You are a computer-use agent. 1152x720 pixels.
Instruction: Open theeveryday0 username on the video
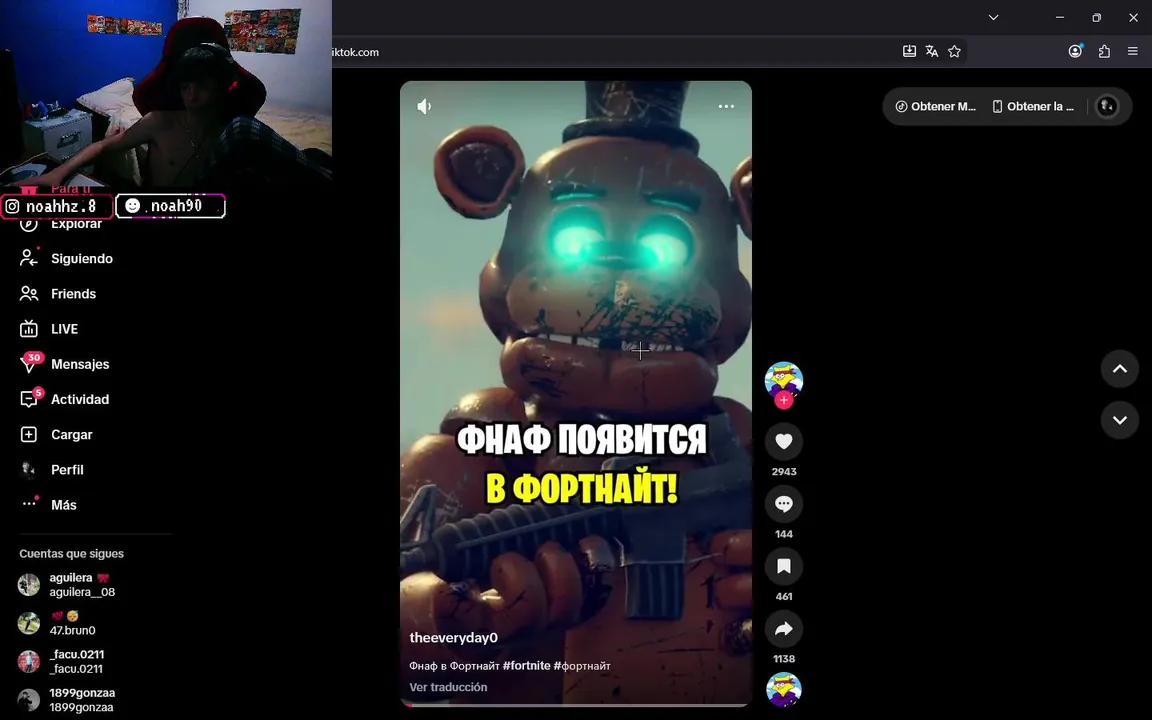453,638
